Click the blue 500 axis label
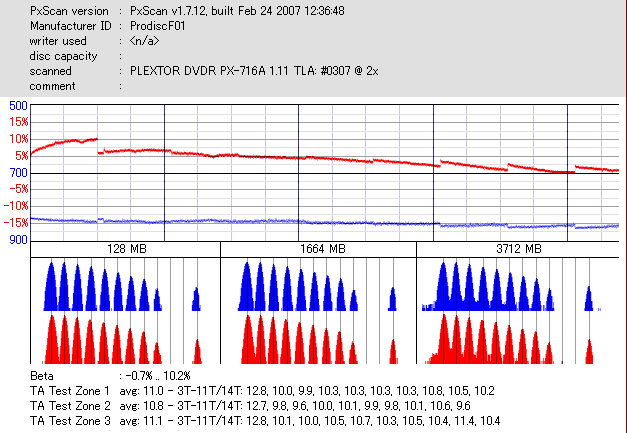627x433 pixels. tap(18, 106)
